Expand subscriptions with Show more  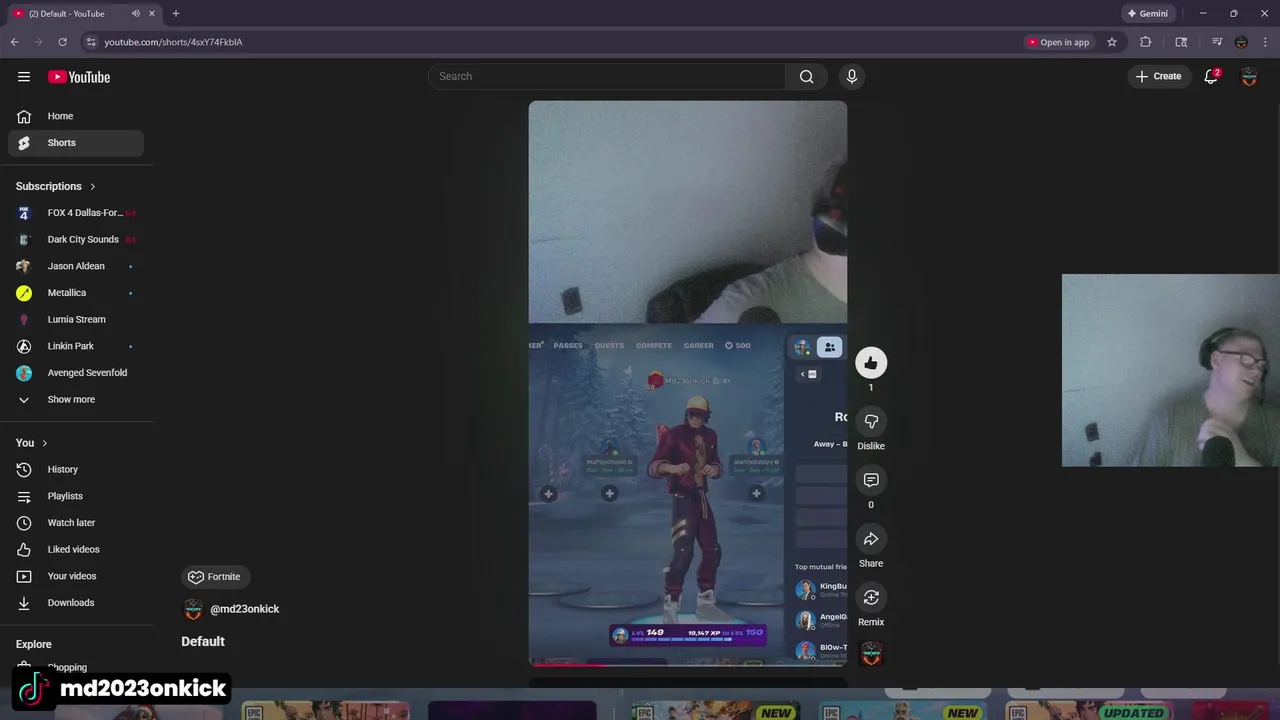coord(76,399)
